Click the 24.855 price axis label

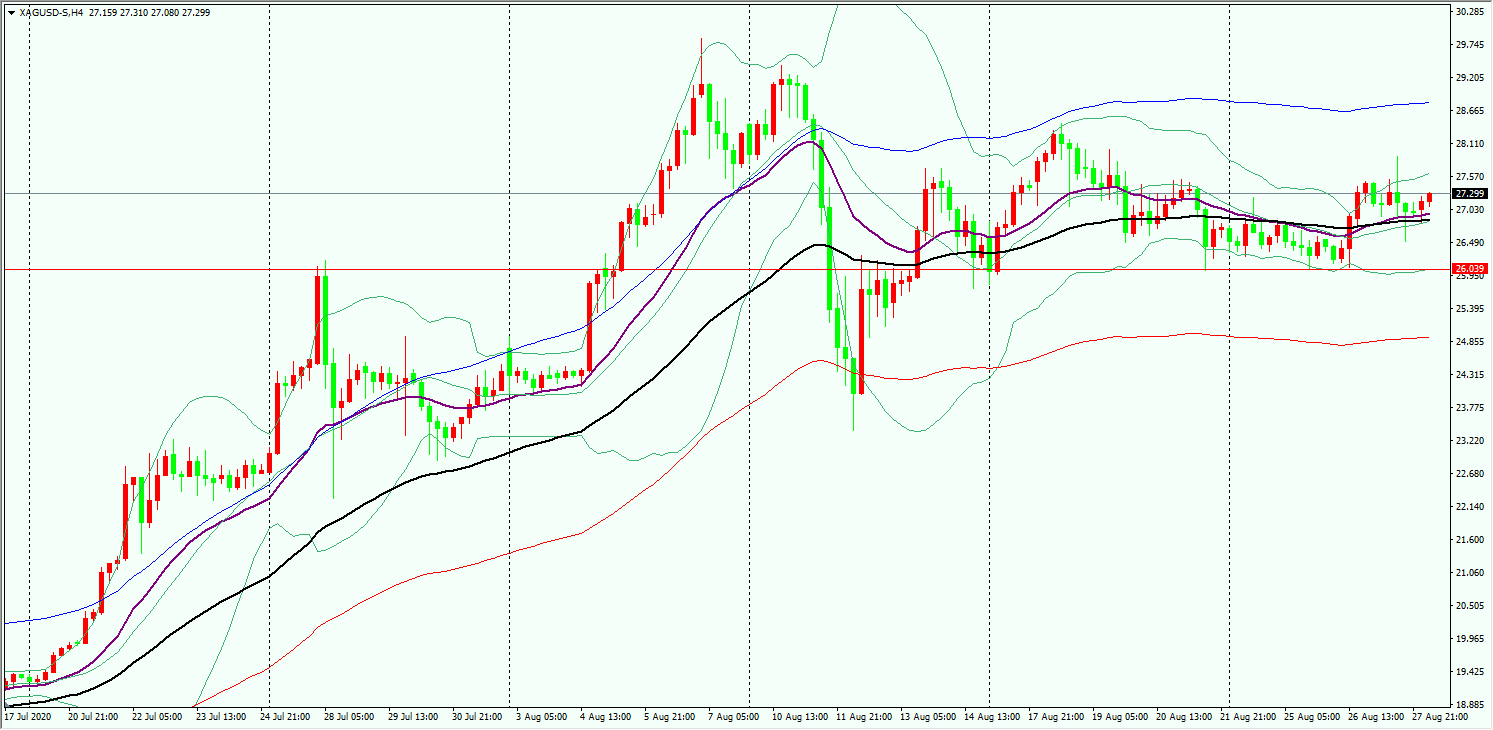[x=1469, y=342]
